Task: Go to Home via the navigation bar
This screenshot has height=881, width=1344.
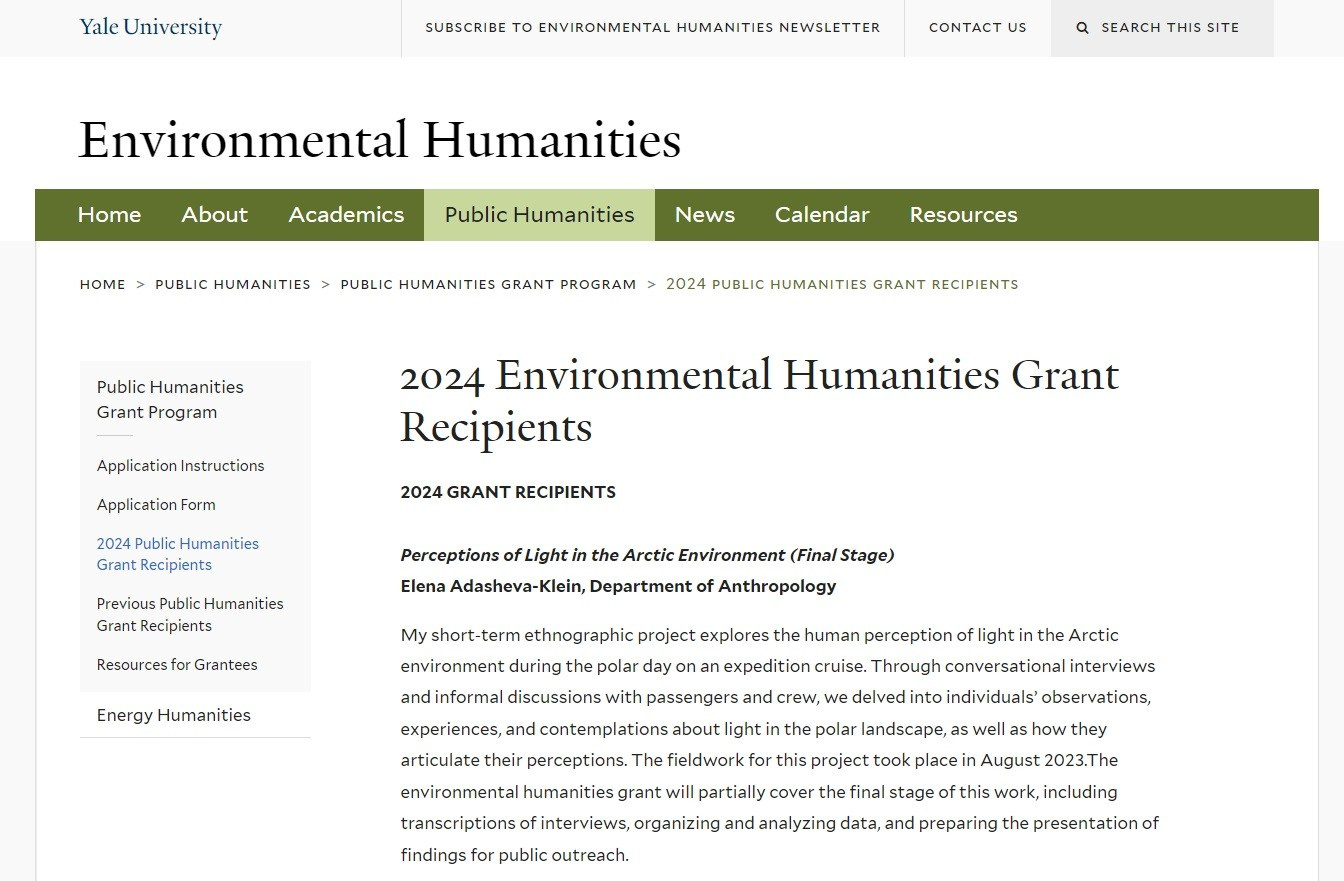Action: pos(109,214)
